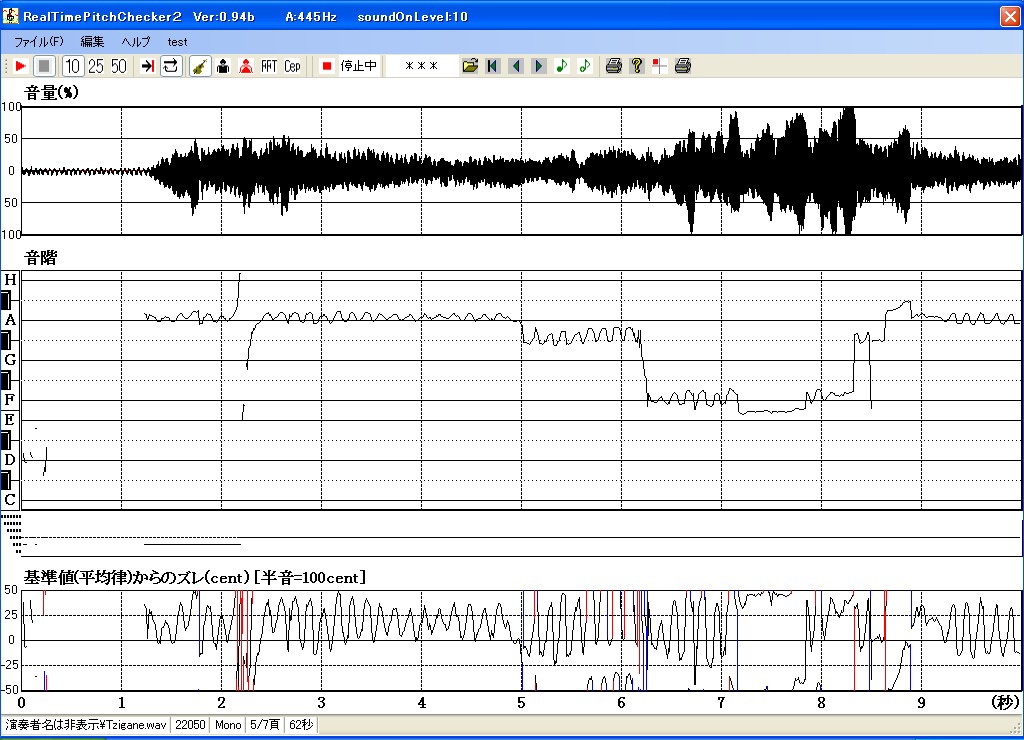1024x740 pixels.
Task: Click the G key on pitch keyboard
Action: 10,360
